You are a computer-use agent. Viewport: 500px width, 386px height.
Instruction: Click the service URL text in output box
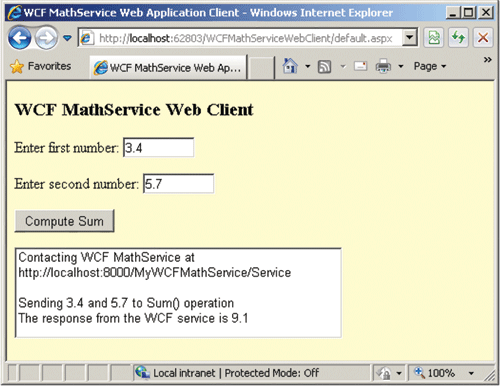click(155, 273)
